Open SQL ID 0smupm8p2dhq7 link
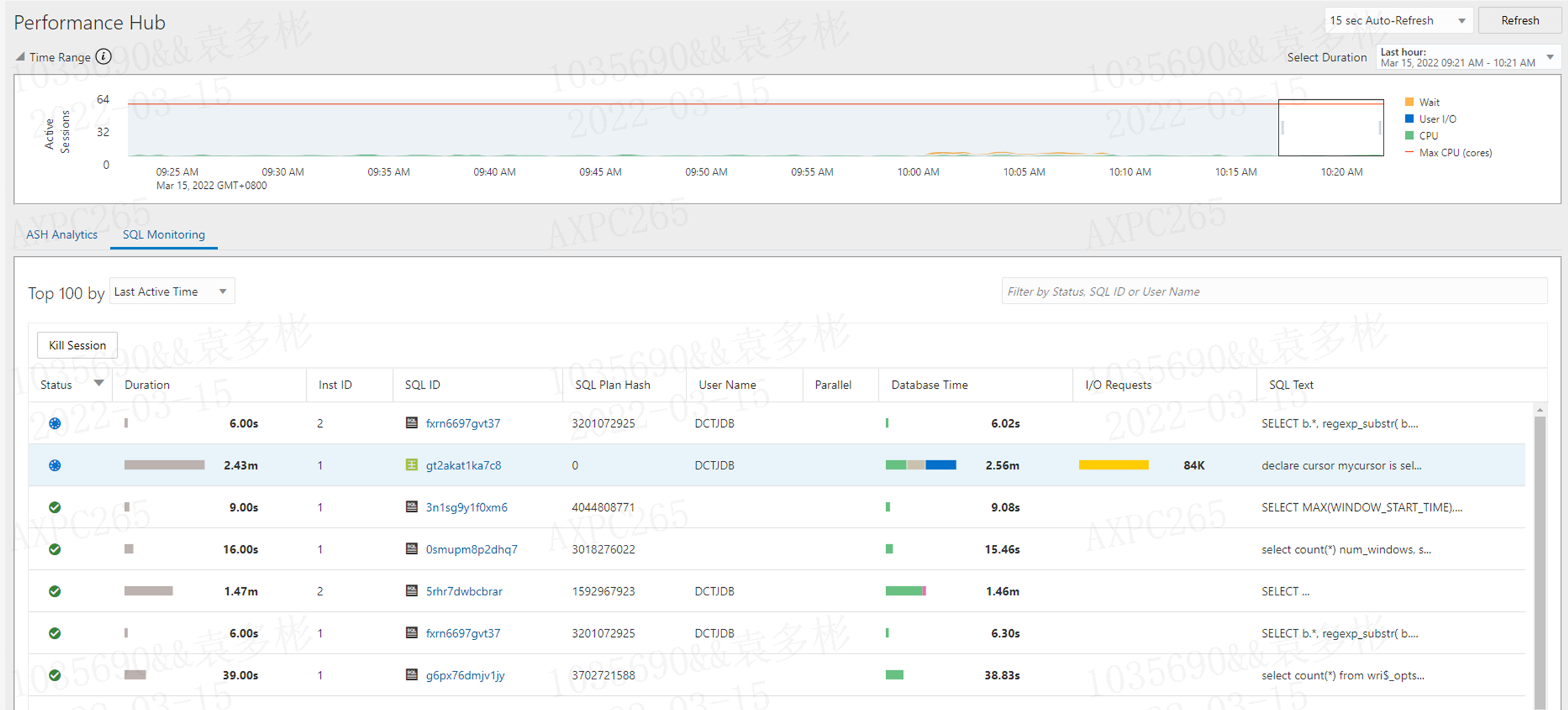Image resolution: width=1568 pixels, height=710 pixels. 472,549
